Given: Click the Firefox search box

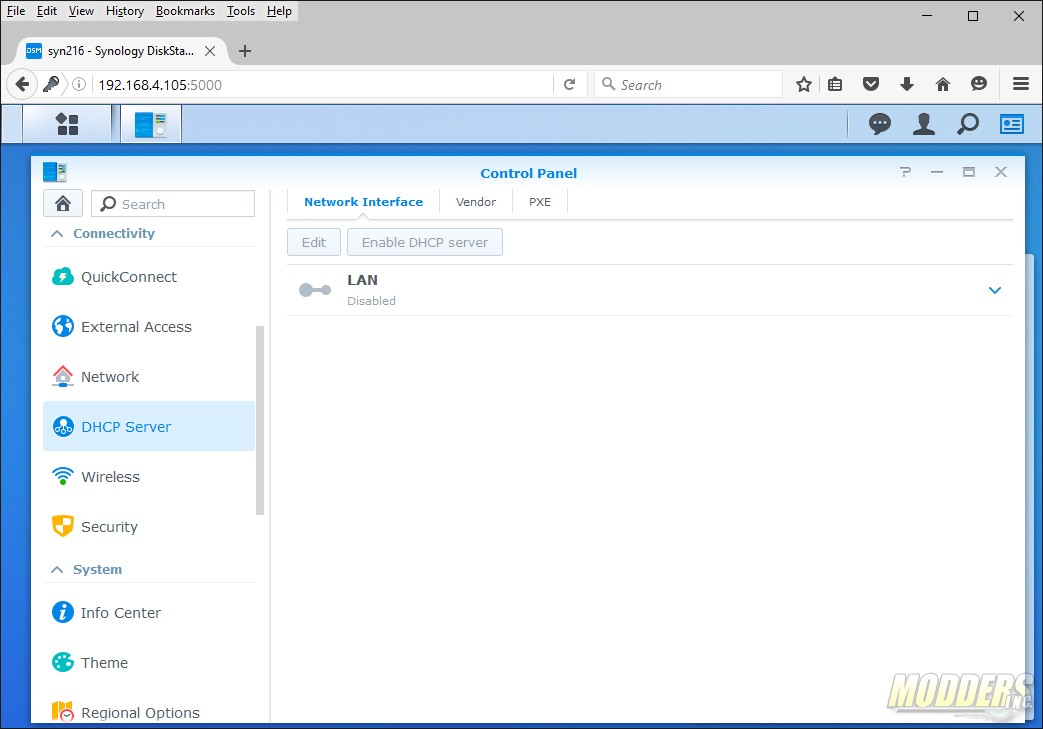Looking at the screenshot, I should 688,84.
